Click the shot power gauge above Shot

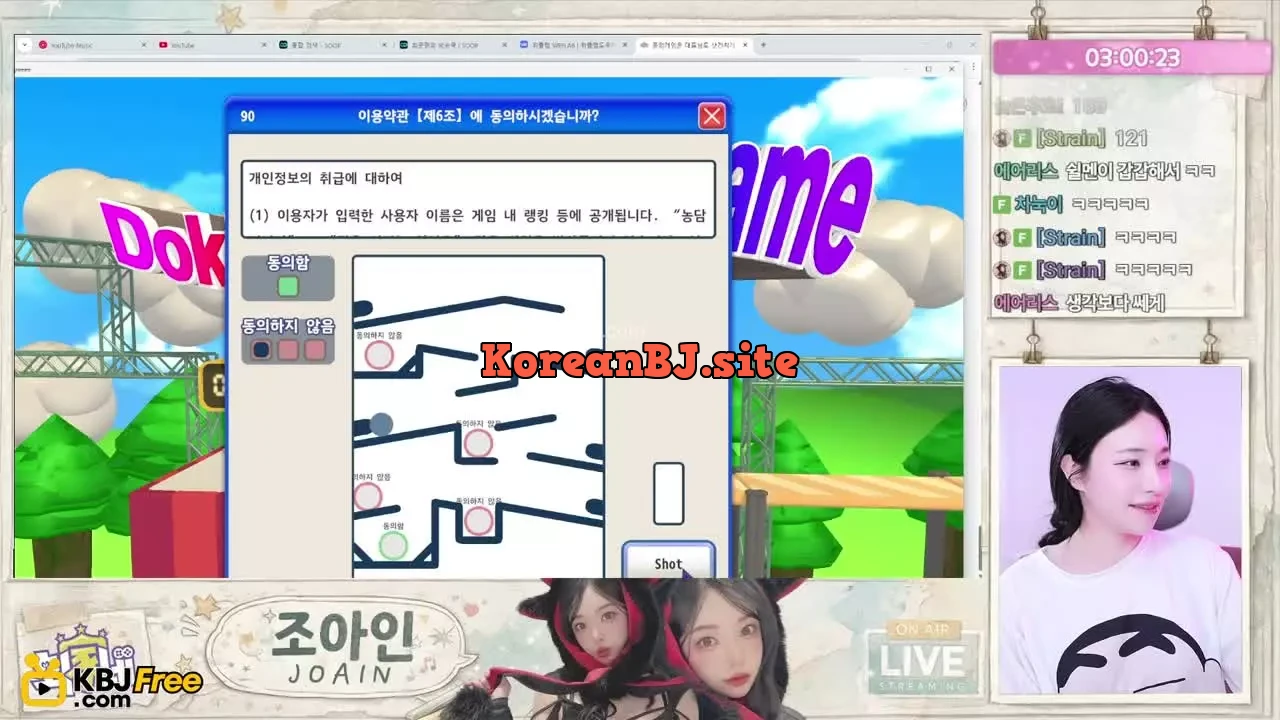669,493
